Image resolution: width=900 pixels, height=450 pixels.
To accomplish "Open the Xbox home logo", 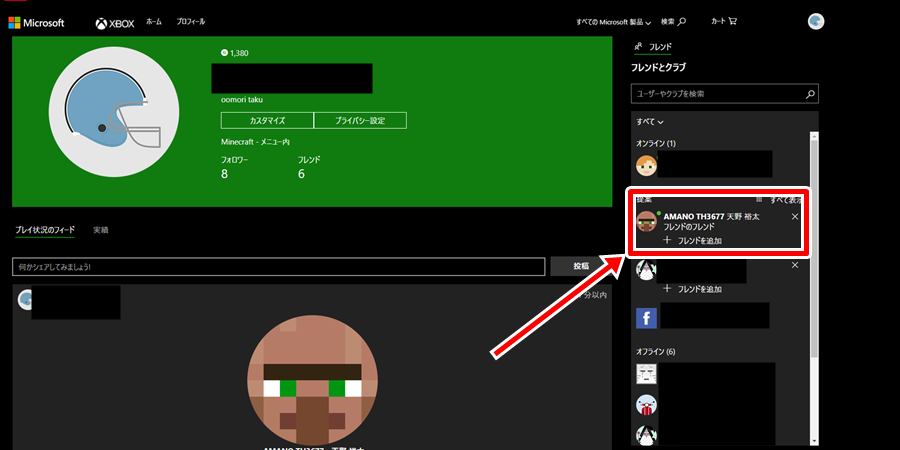I will [114, 22].
